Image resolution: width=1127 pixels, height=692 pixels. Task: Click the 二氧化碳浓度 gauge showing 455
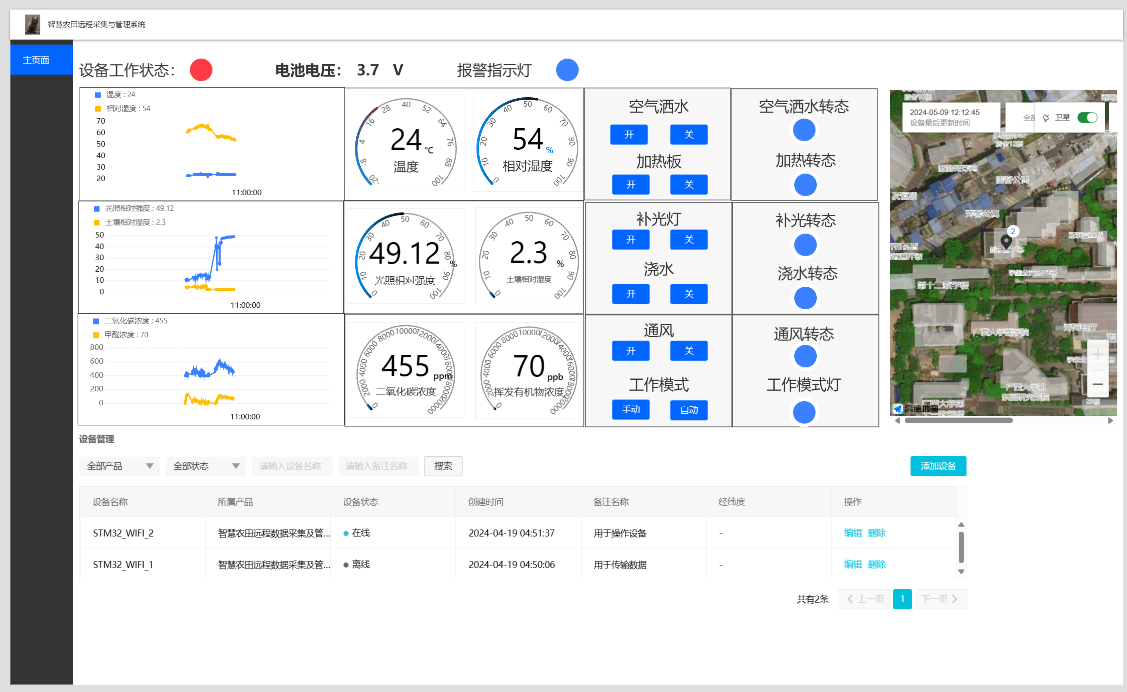coord(406,370)
